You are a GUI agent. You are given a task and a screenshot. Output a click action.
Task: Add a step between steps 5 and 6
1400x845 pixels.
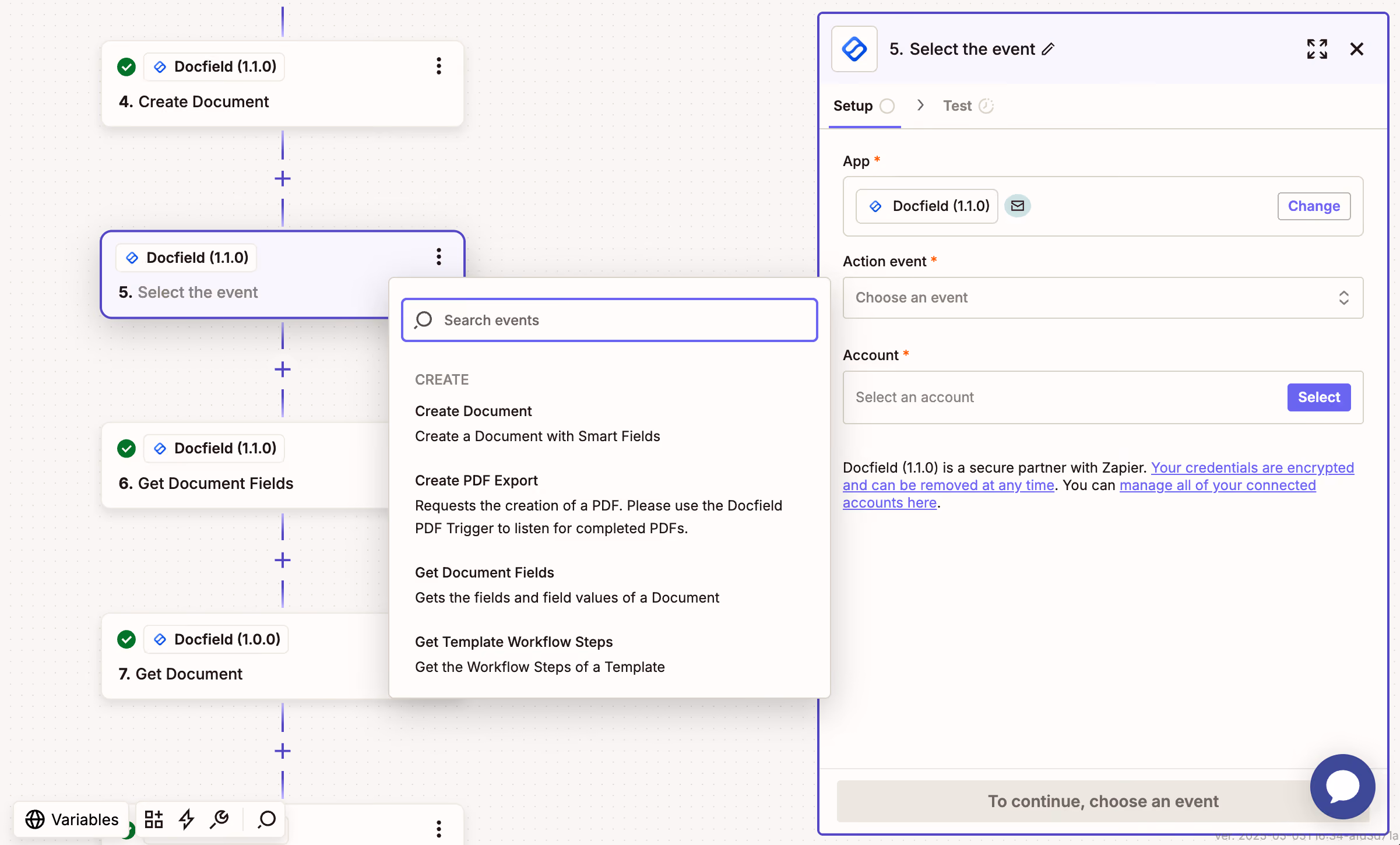283,369
